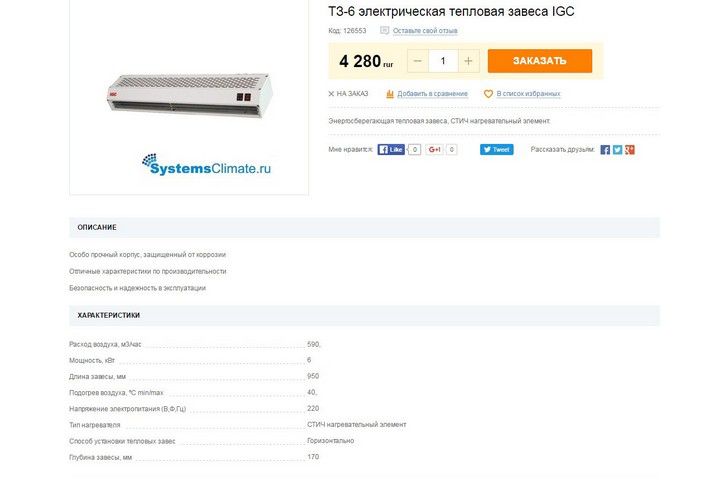The height and width of the screenshot is (480, 720).
Task: Select the ОПИСАНИЕ section header
Action: 364,227
